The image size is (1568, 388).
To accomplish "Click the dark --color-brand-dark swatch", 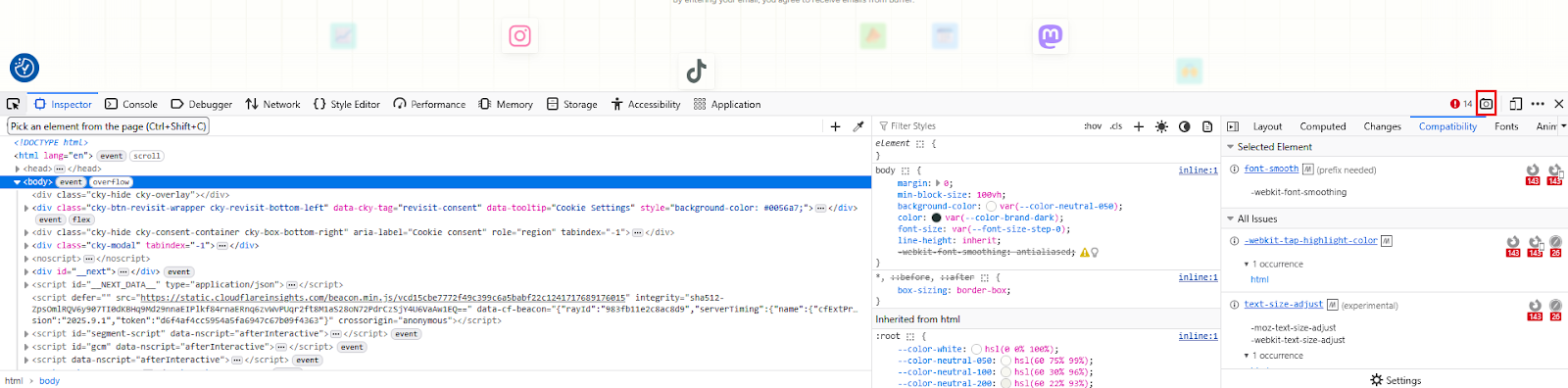I will pos(936,218).
